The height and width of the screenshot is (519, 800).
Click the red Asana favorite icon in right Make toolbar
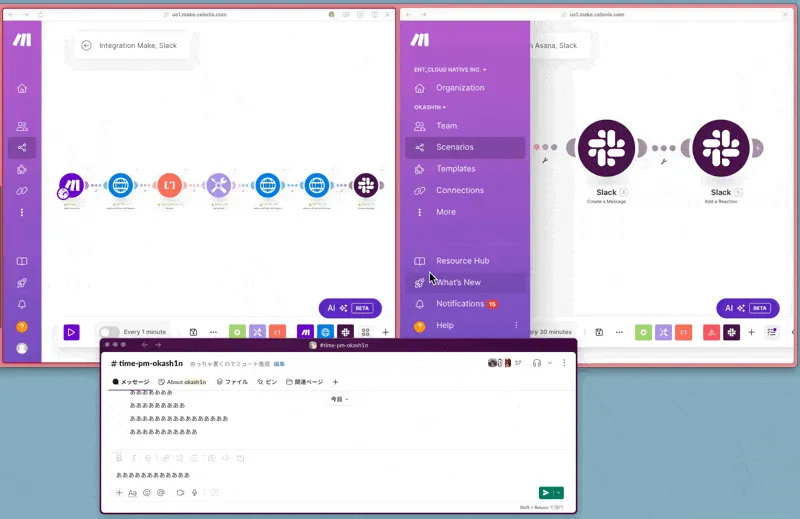(x=711, y=332)
